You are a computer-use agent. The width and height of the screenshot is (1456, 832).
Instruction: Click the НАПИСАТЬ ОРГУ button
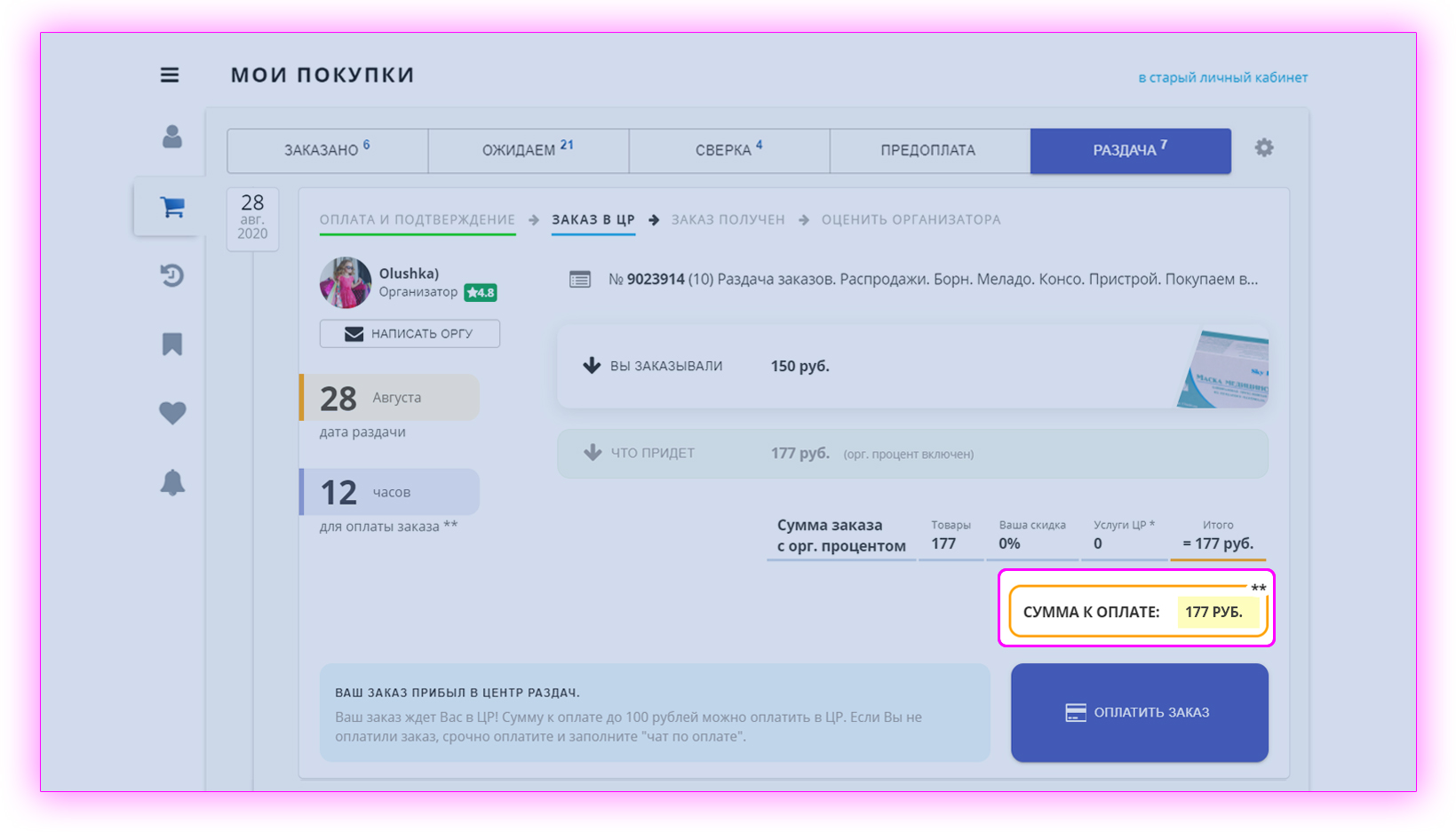(410, 334)
